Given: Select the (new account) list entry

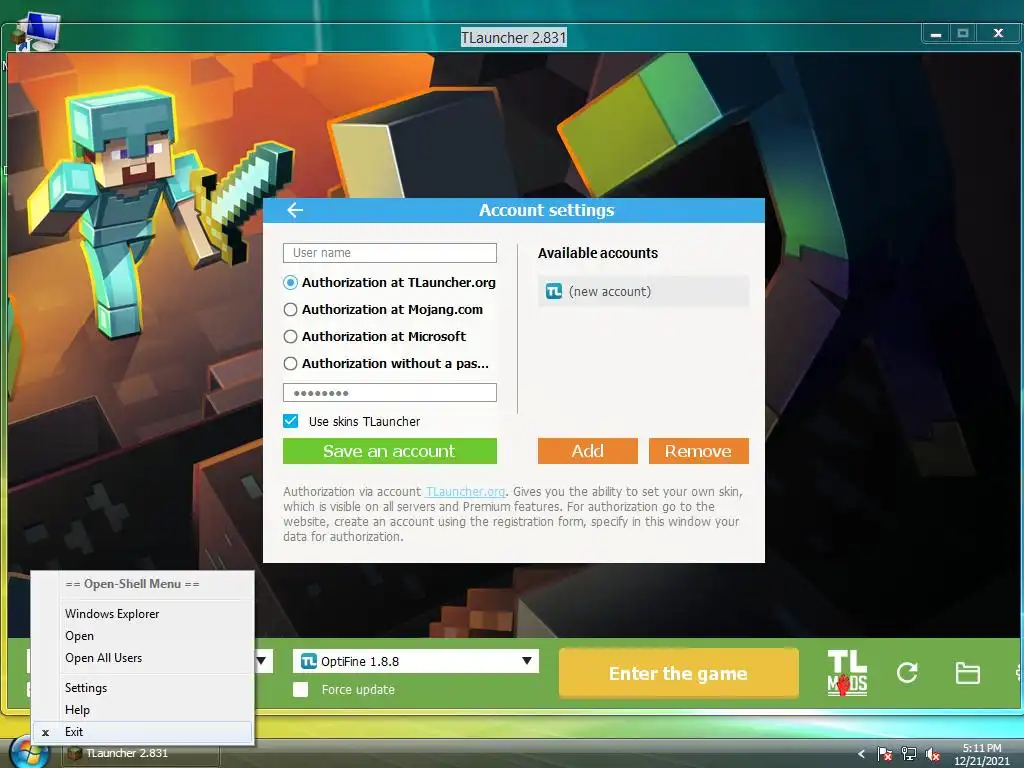Looking at the screenshot, I should [x=643, y=291].
